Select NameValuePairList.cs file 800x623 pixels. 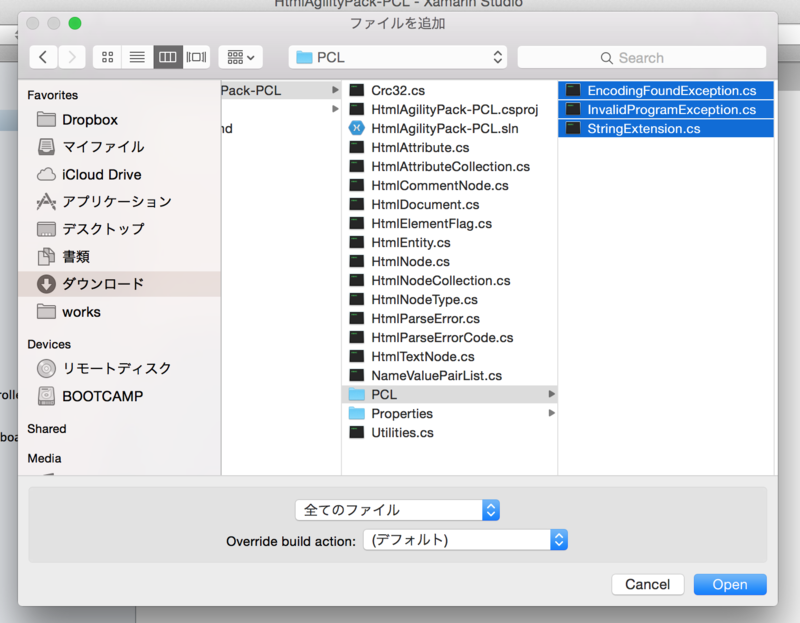449,376
